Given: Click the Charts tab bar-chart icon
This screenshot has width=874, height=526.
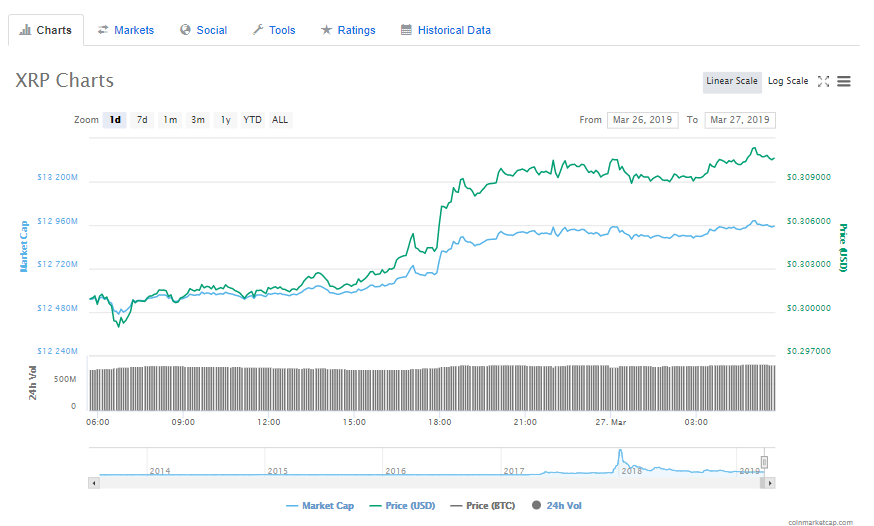Looking at the screenshot, I should (25, 30).
